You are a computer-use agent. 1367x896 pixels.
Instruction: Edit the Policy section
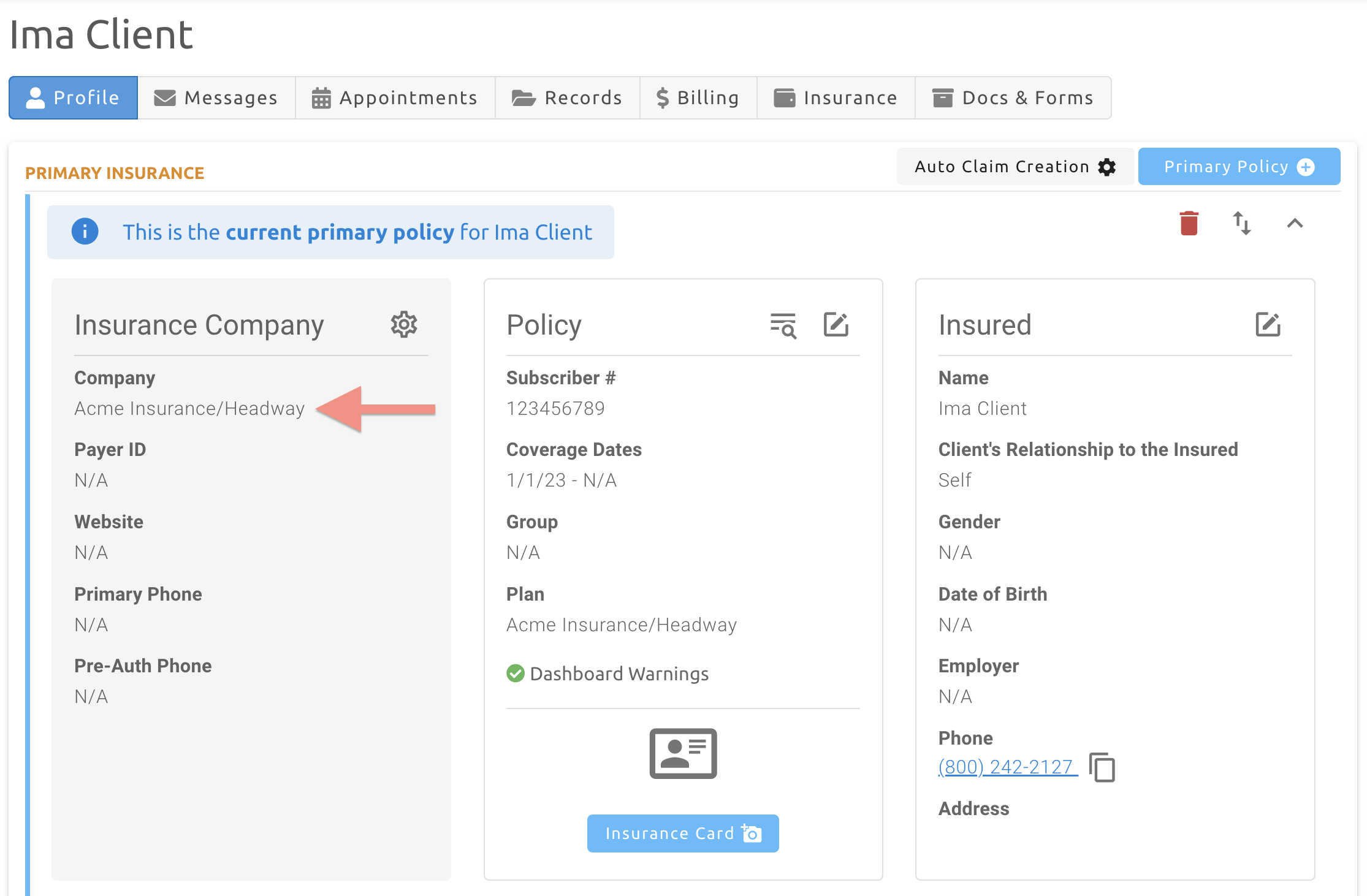click(x=836, y=325)
